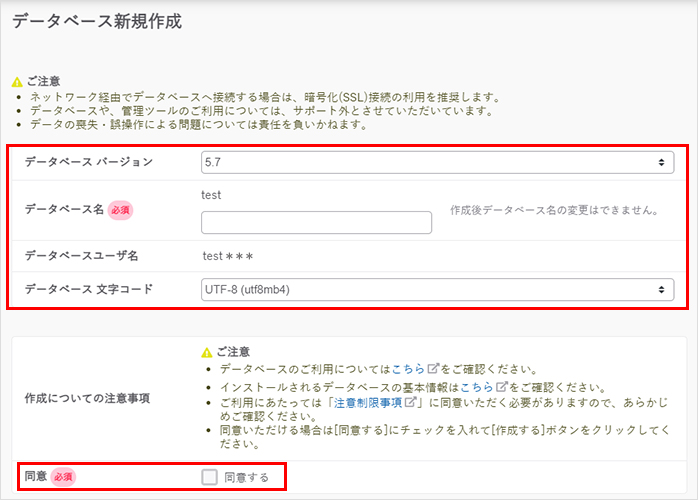The image size is (698, 500).
Task: Open the こちら link about database basic information
Action: [479, 388]
